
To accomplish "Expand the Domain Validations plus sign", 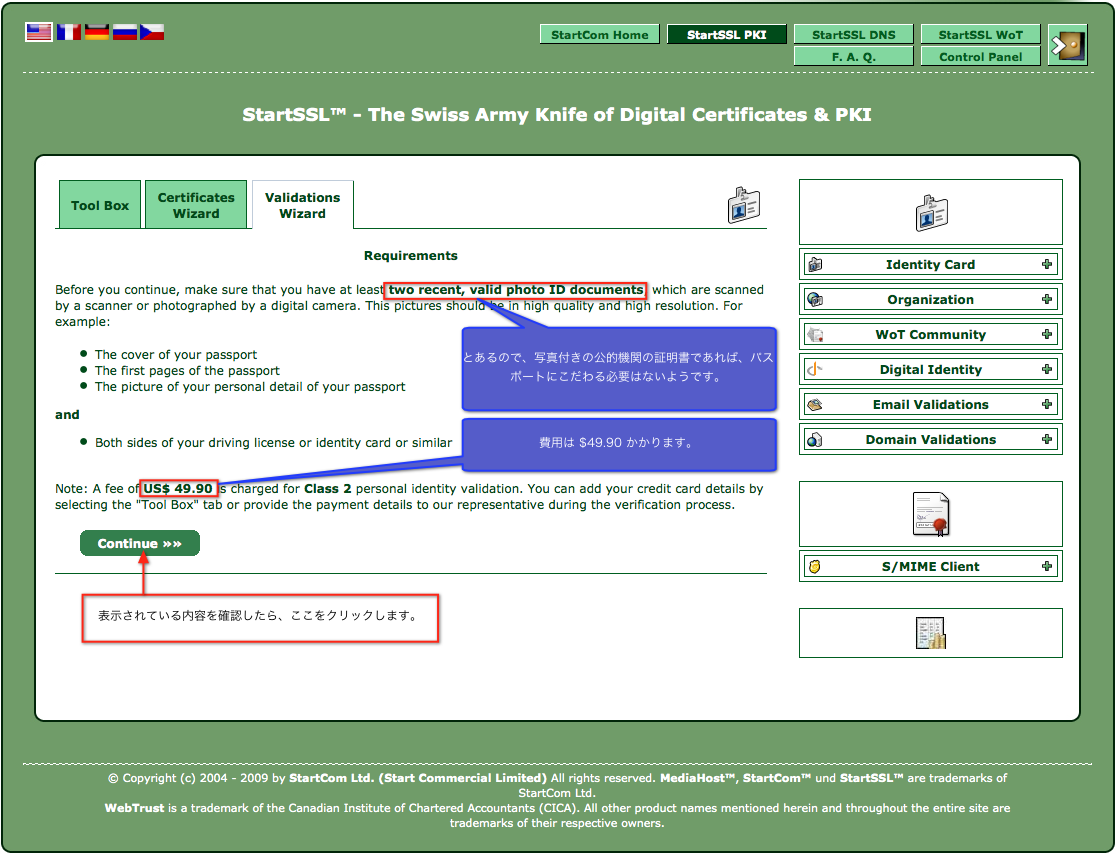I will [1046, 439].
